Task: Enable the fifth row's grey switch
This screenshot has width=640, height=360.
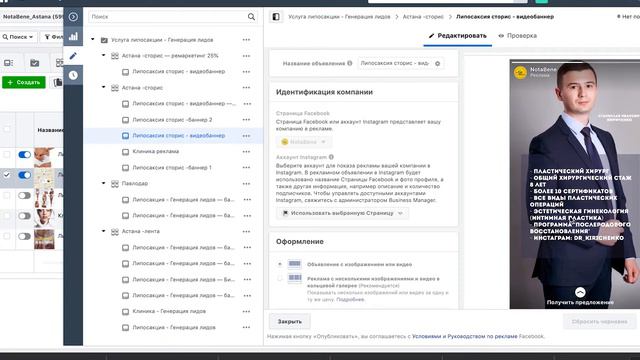Action: [x=24, y=236]
